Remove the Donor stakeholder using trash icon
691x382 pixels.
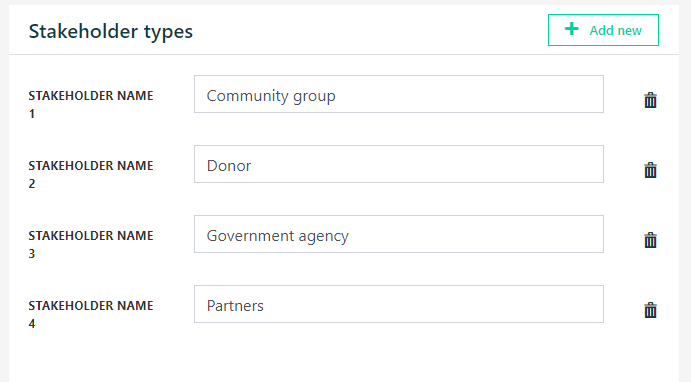click(650, 170)
